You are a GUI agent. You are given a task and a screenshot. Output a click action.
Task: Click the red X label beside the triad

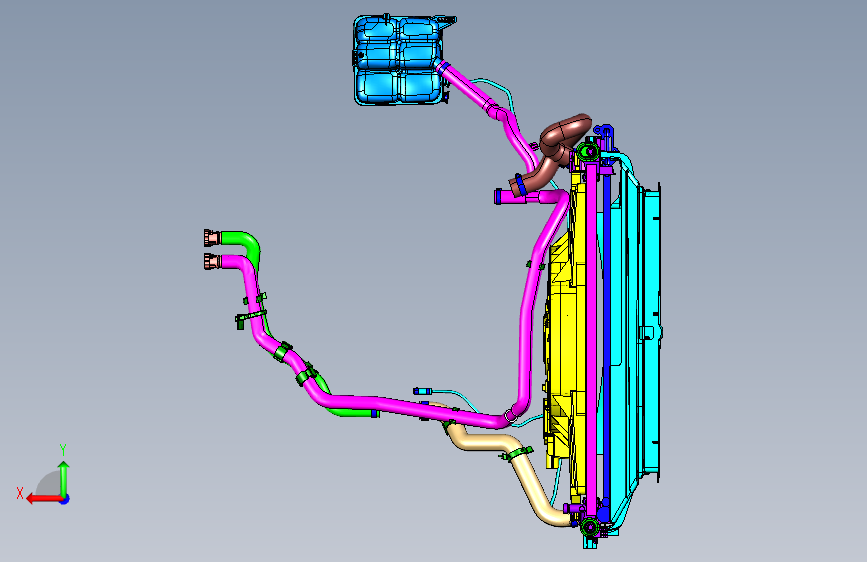[20, 493]
